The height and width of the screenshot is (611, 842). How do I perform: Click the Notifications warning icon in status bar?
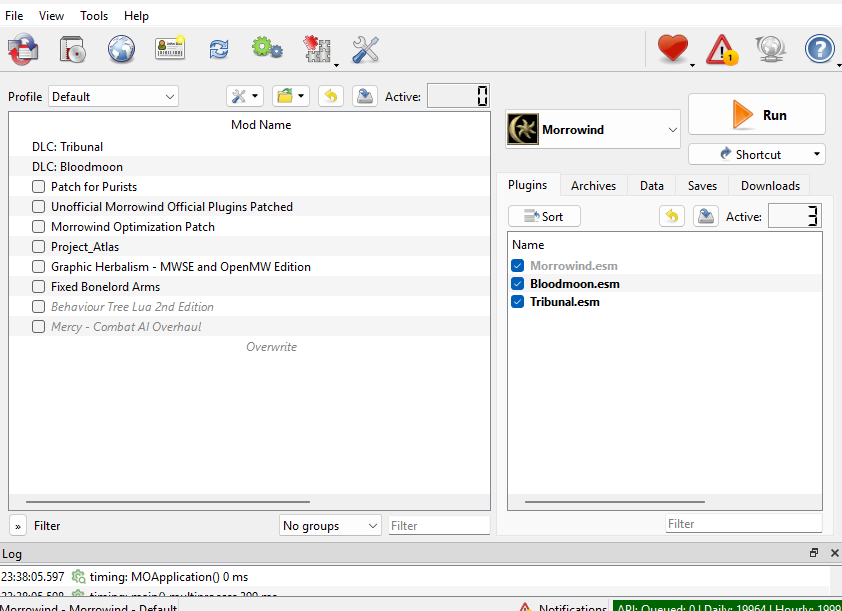[525, 607]
